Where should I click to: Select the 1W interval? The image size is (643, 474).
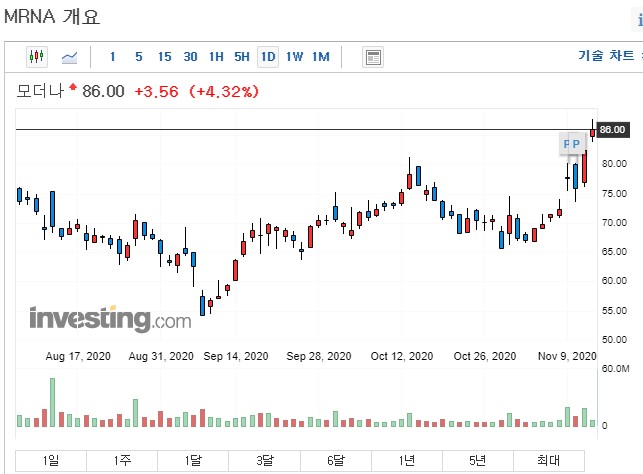pyautogui.click(x=294, y=57)
